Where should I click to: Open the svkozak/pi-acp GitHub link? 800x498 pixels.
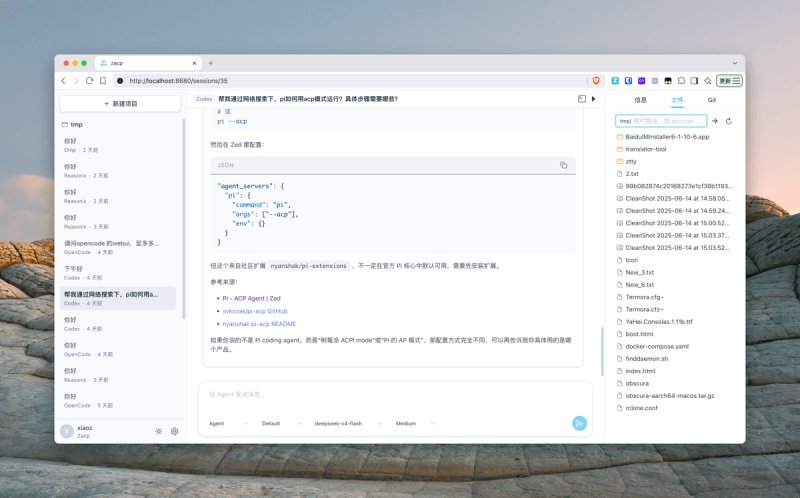[x=255, y=311]
